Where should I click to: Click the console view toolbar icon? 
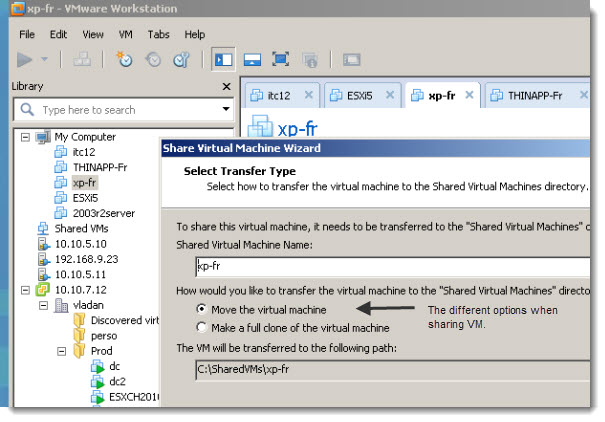click(352, 60)
